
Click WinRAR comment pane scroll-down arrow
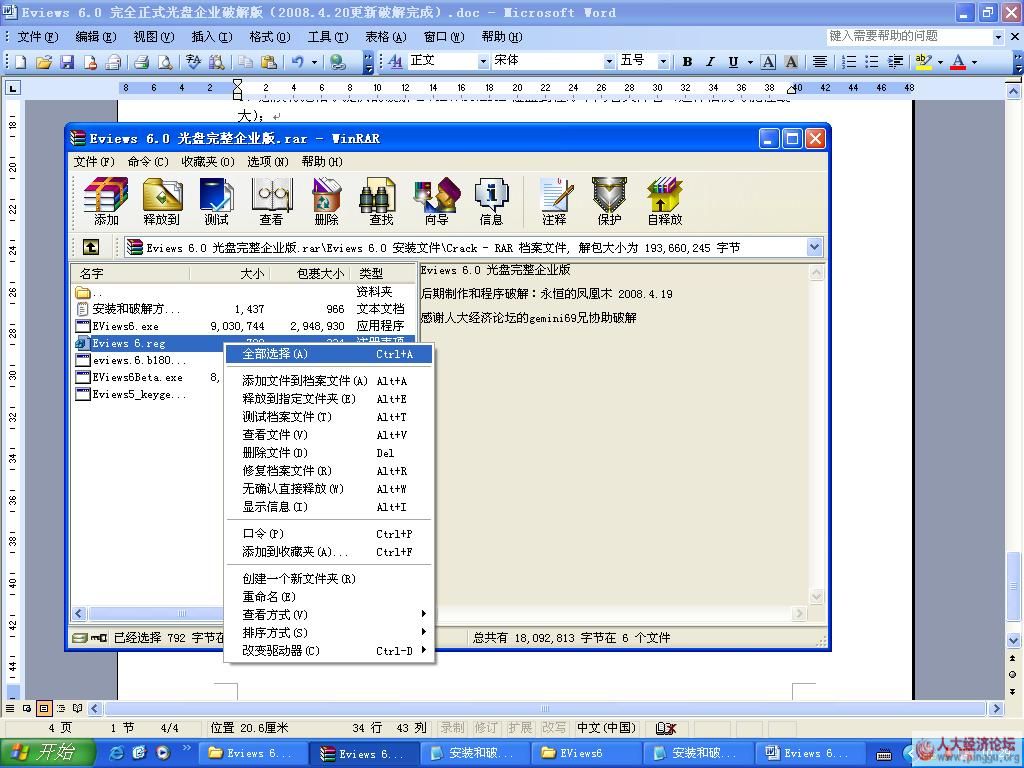pyautogui.click(x=816, y=596)
